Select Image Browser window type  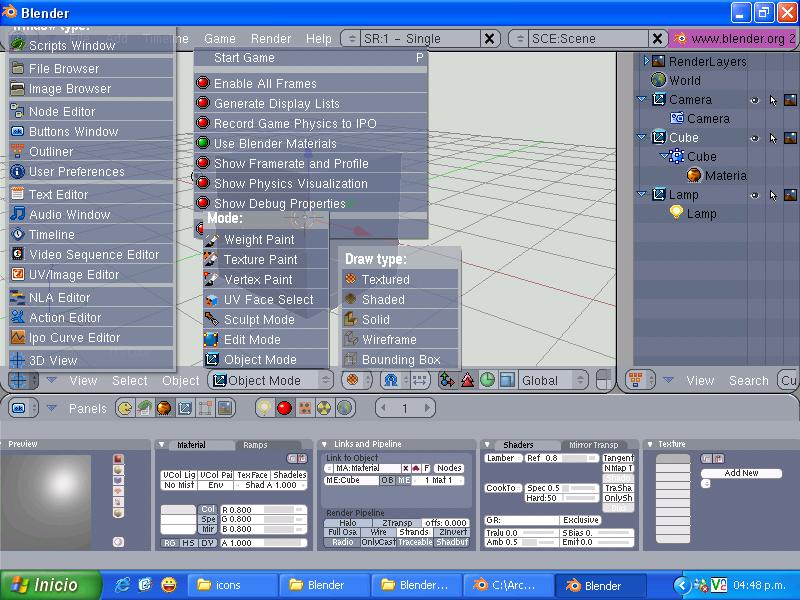[91, 89]
